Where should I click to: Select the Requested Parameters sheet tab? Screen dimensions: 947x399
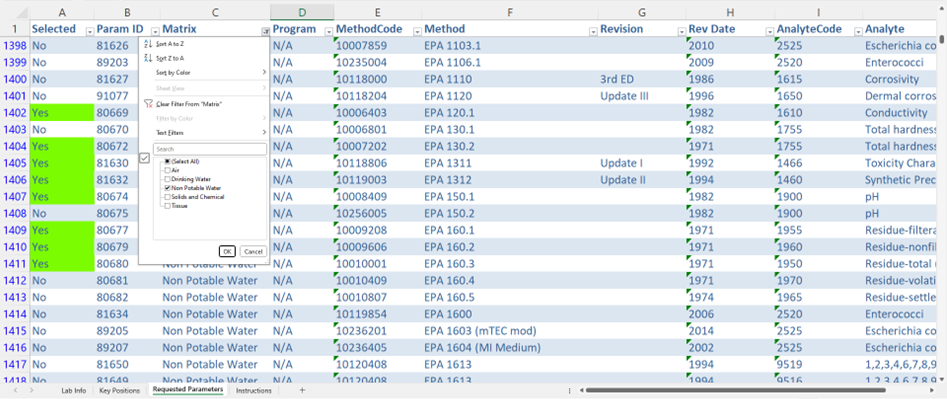click(x=188, y=390)
